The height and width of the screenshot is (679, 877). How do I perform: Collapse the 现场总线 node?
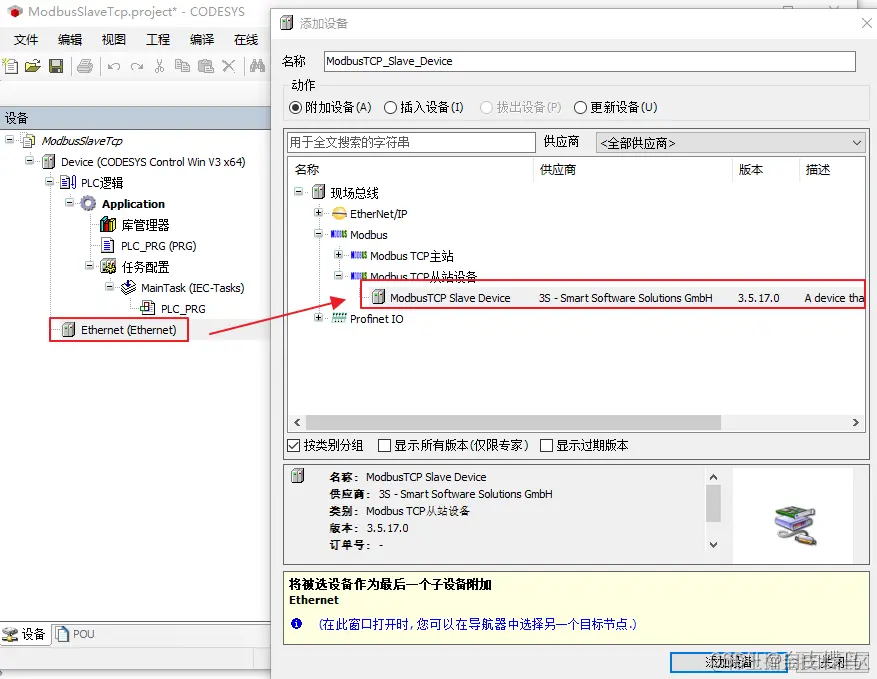(x=299, y=192)
